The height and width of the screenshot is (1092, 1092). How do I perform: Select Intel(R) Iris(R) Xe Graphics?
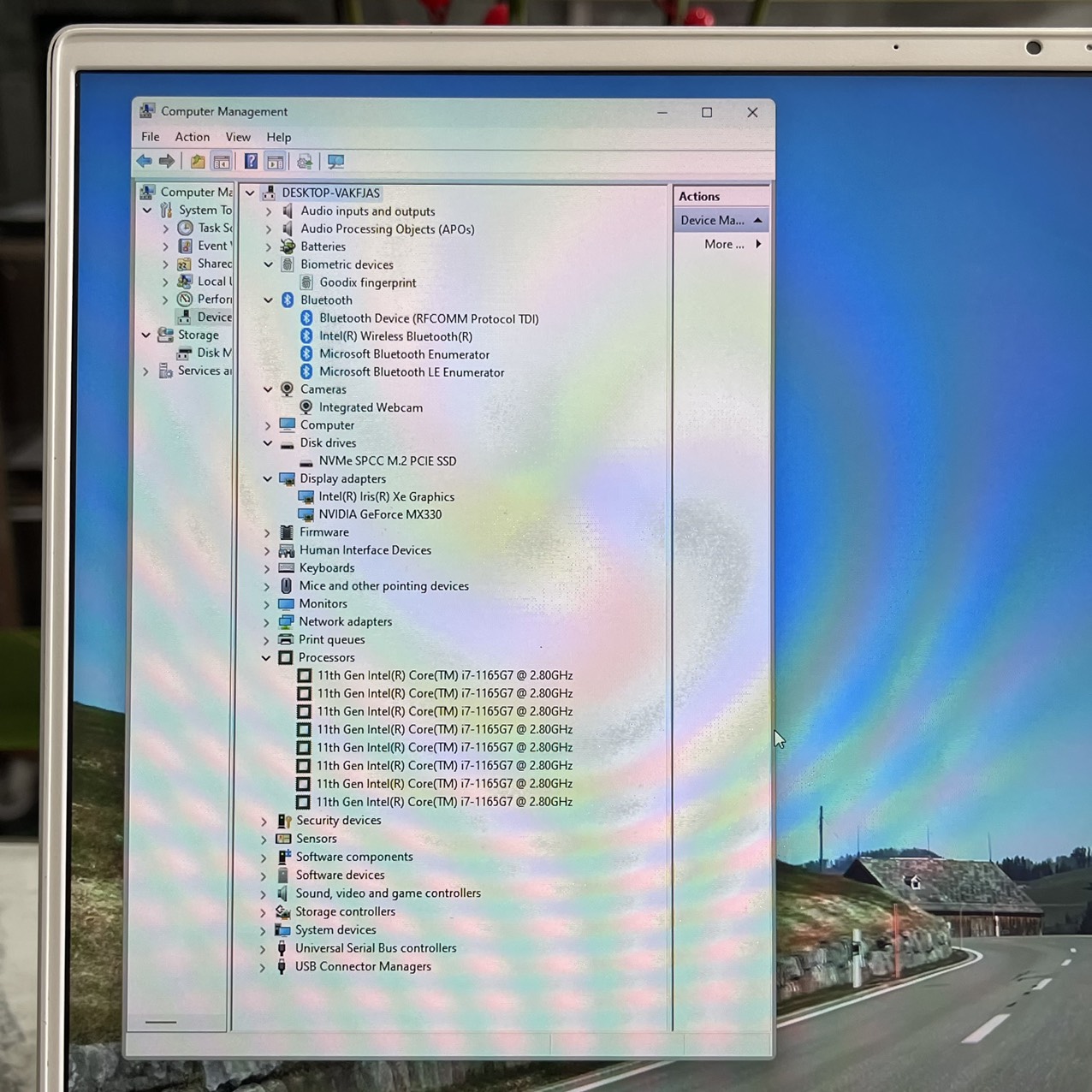point(387,497)
